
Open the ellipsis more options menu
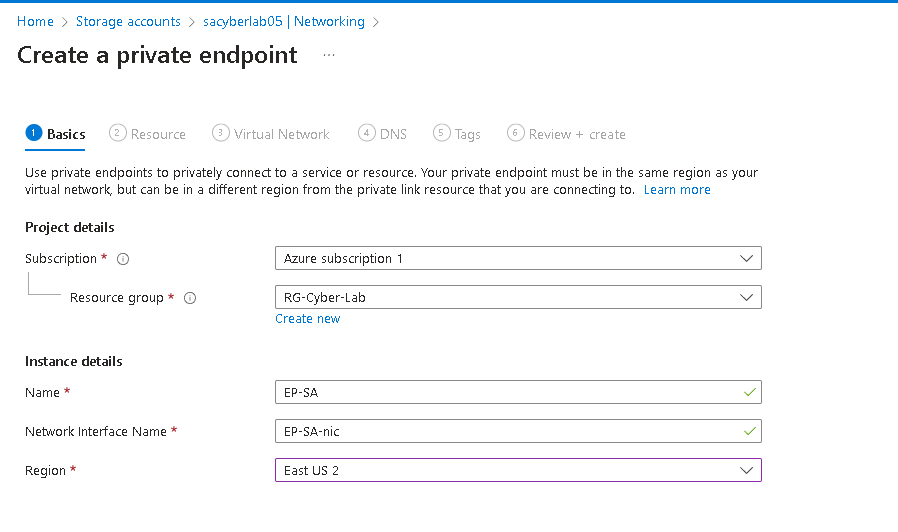329,55
